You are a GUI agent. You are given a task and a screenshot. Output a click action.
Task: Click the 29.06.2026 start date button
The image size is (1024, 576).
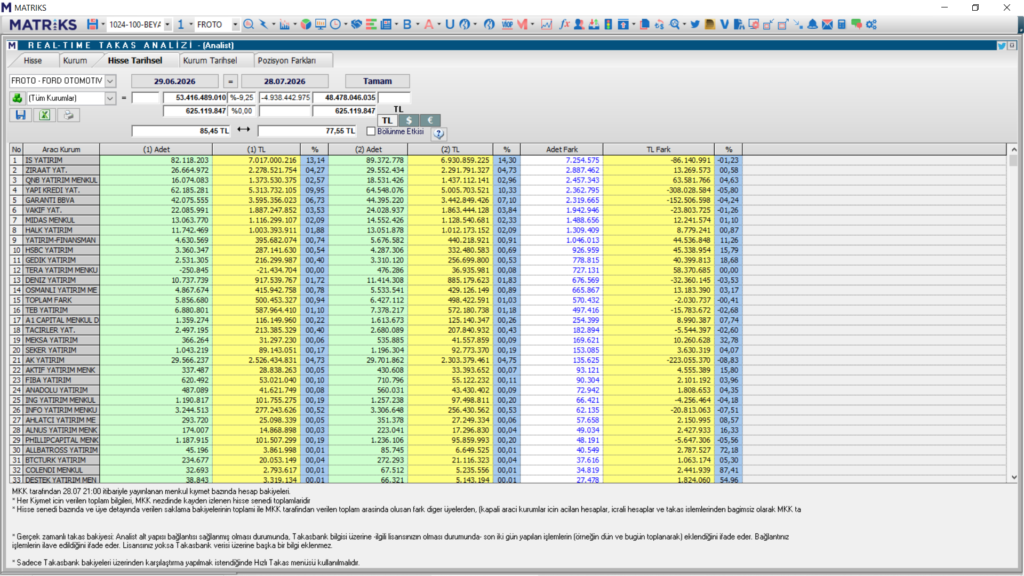click(174, 81)
